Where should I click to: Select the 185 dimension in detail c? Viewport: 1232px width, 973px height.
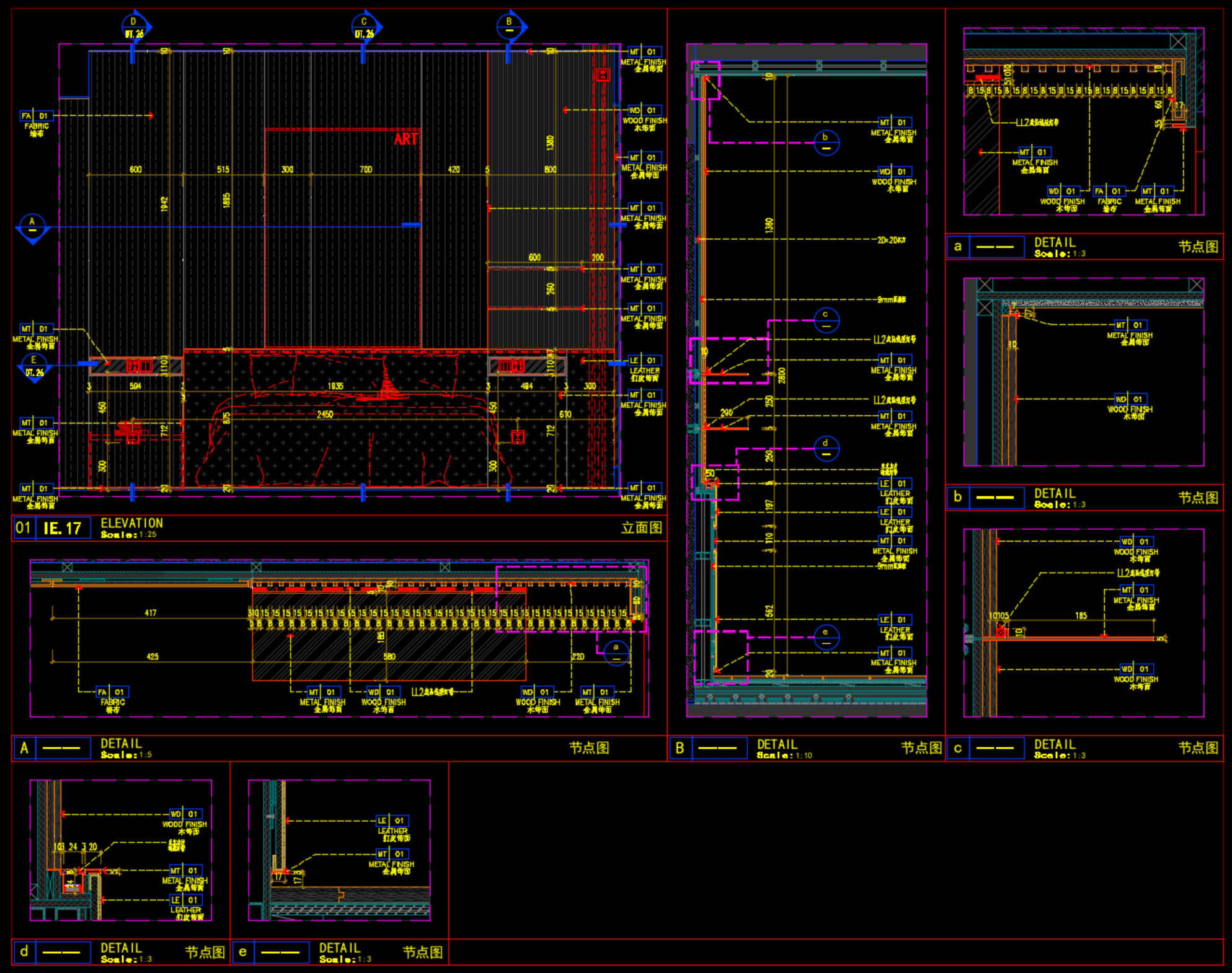click(1081, 616)
